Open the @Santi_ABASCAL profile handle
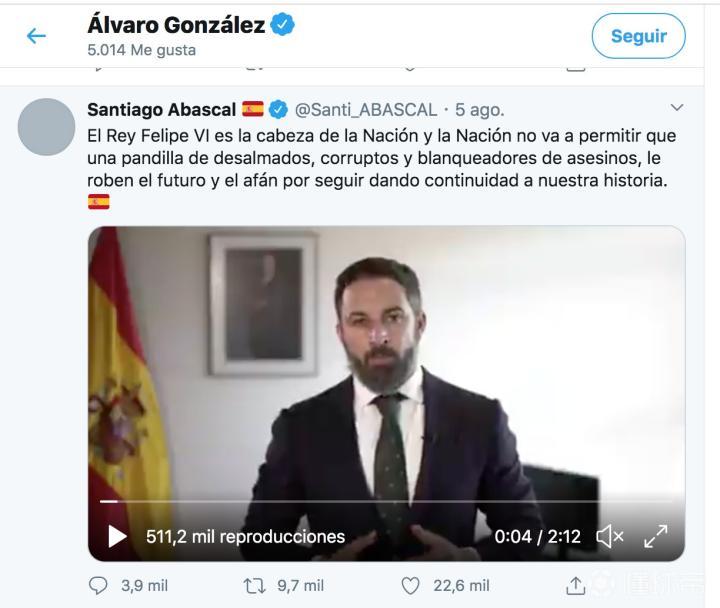The image size is (720, 608). (366, 110)
